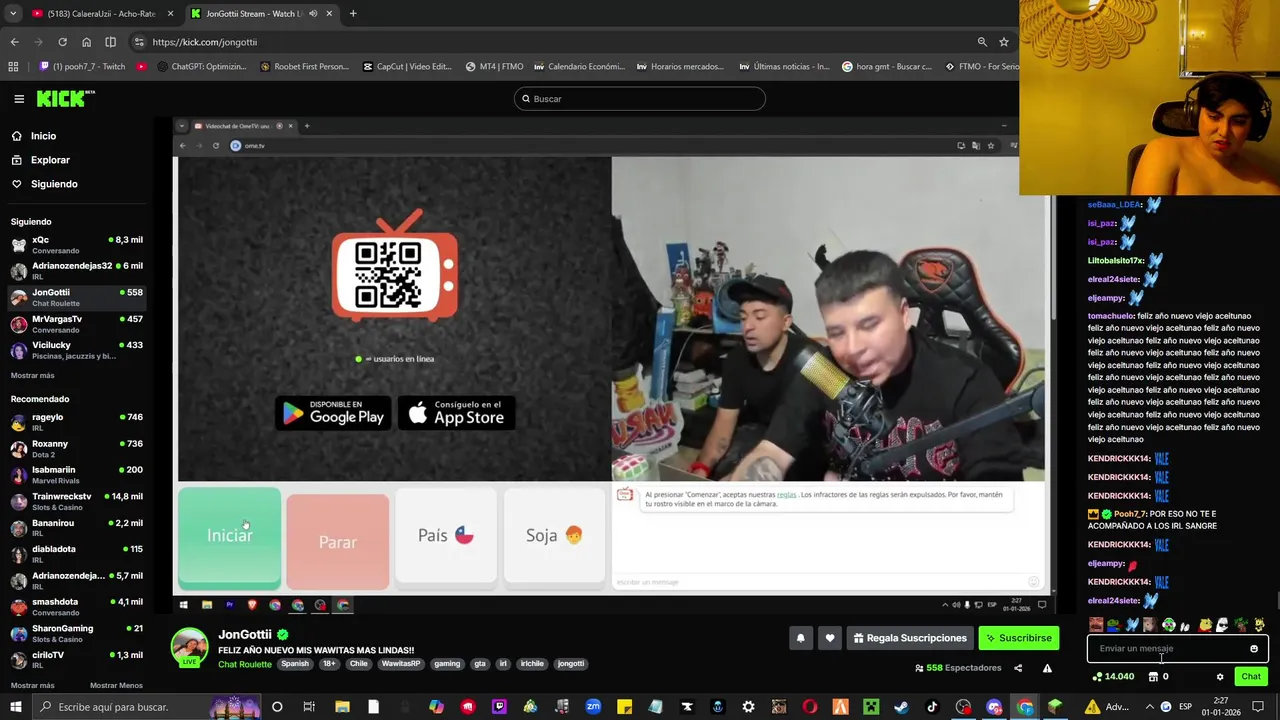The height and width of the screenshot is (720, 1280).
Task: Open Task View on the taskbar
Action: coord(309,707)
